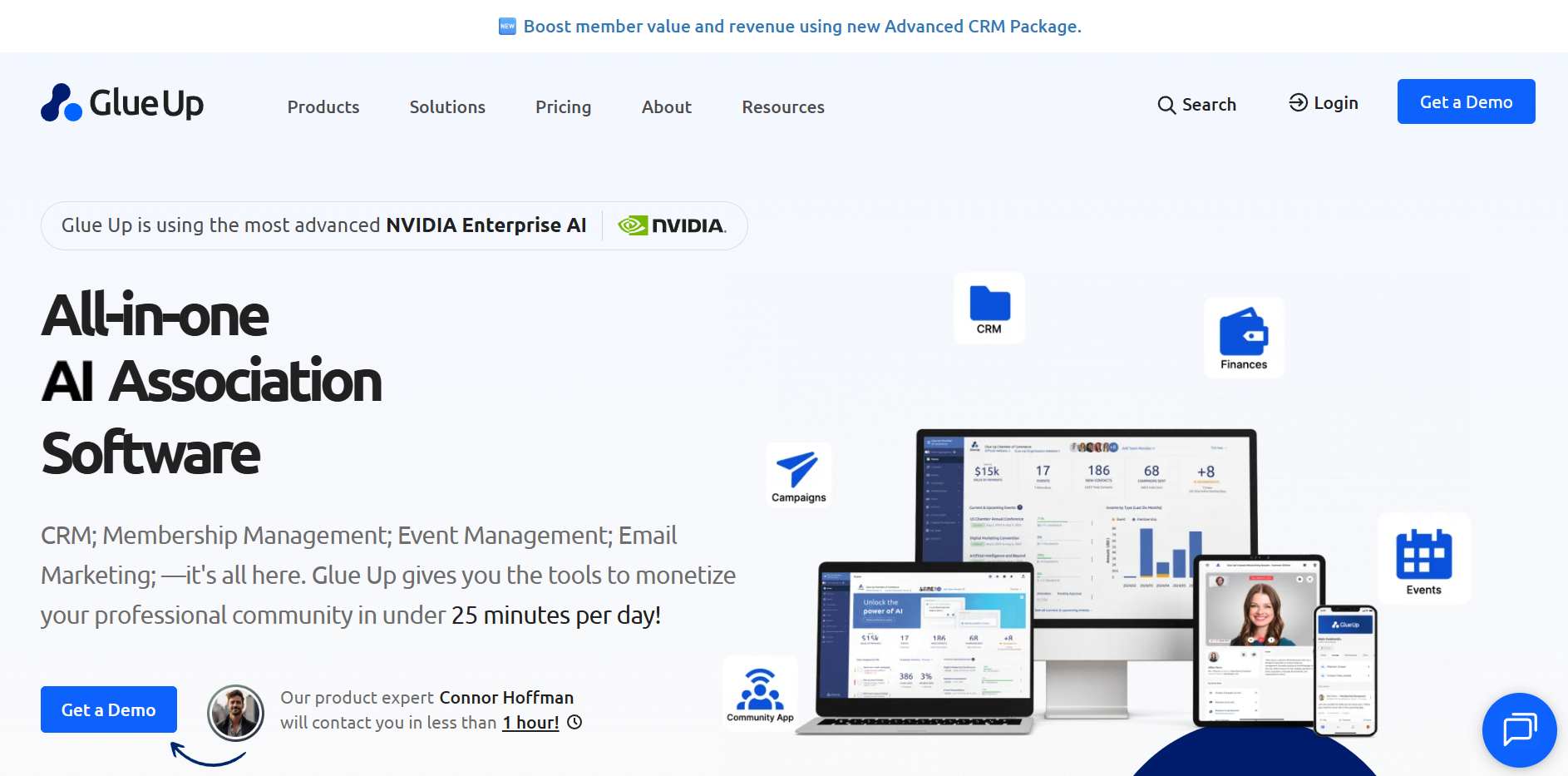Viewport: 1568px width, 776px height.
Task: Open the Advanced CRM Package announcement link
Action: 801,27
